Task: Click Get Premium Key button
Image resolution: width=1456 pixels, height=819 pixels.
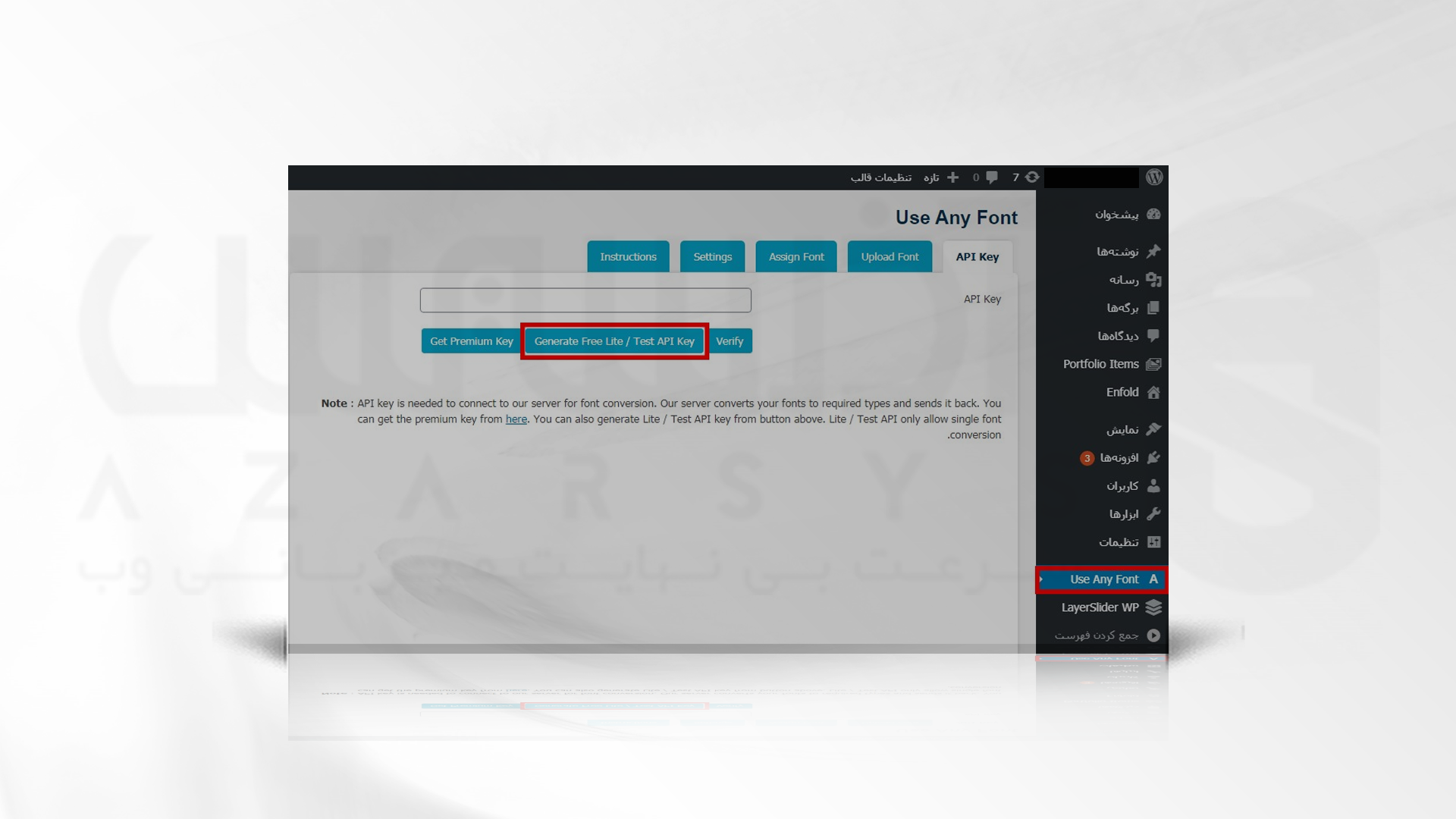Action: tap(471, 341)
